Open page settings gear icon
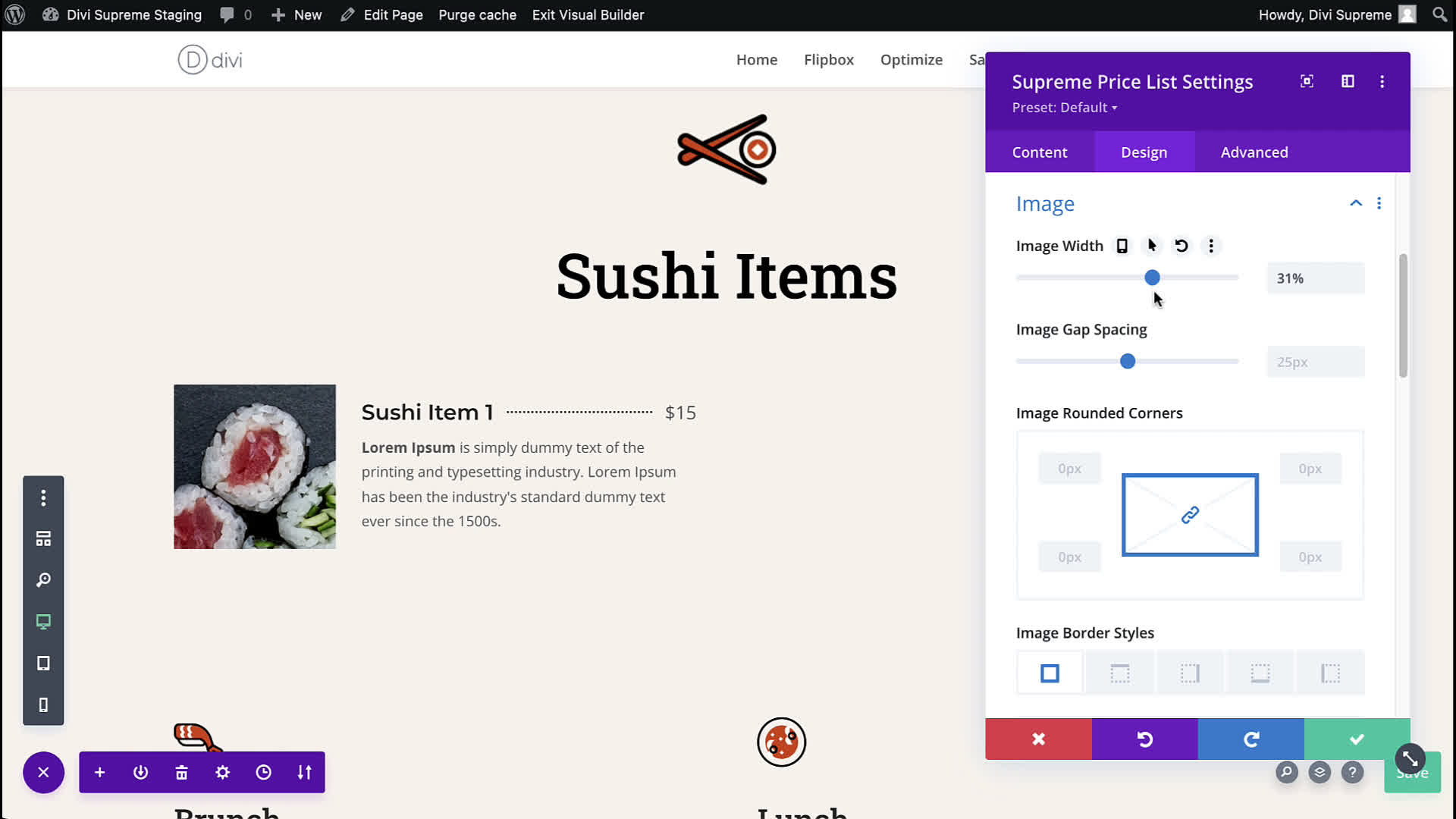This screenshot has height=819, width=1456. pos(222,772)
